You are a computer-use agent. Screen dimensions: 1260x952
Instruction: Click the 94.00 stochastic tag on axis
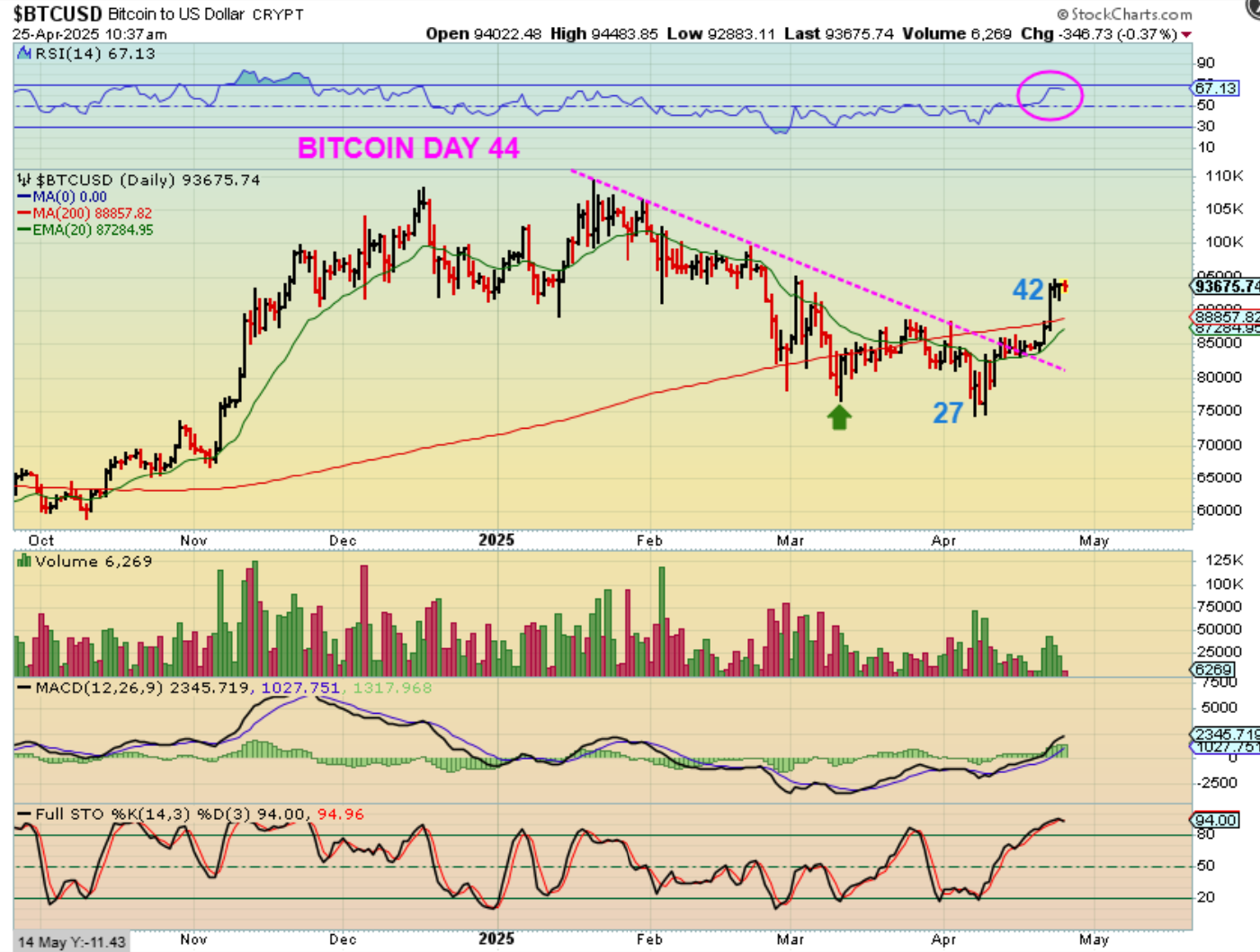coord(1216,821)
